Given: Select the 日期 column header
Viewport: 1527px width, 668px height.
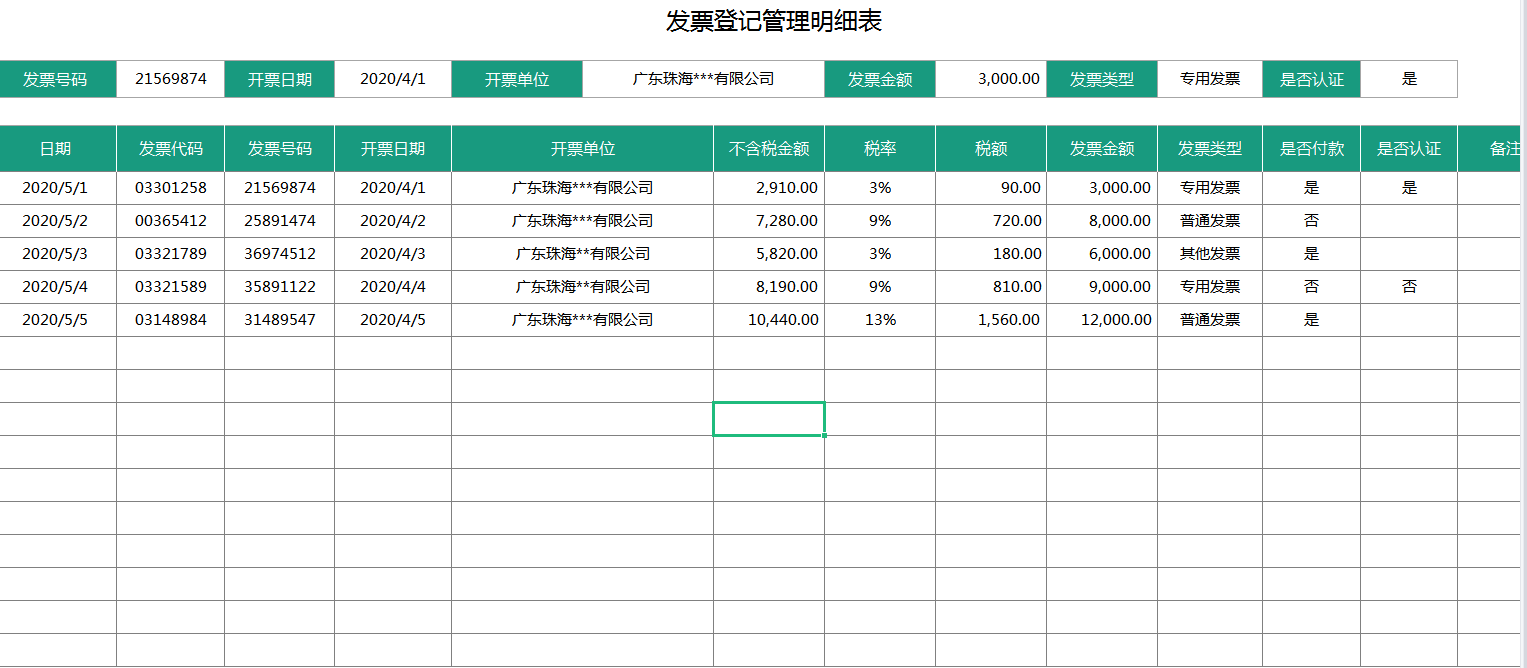Looking at the screenshot, I should coord(58,148).
